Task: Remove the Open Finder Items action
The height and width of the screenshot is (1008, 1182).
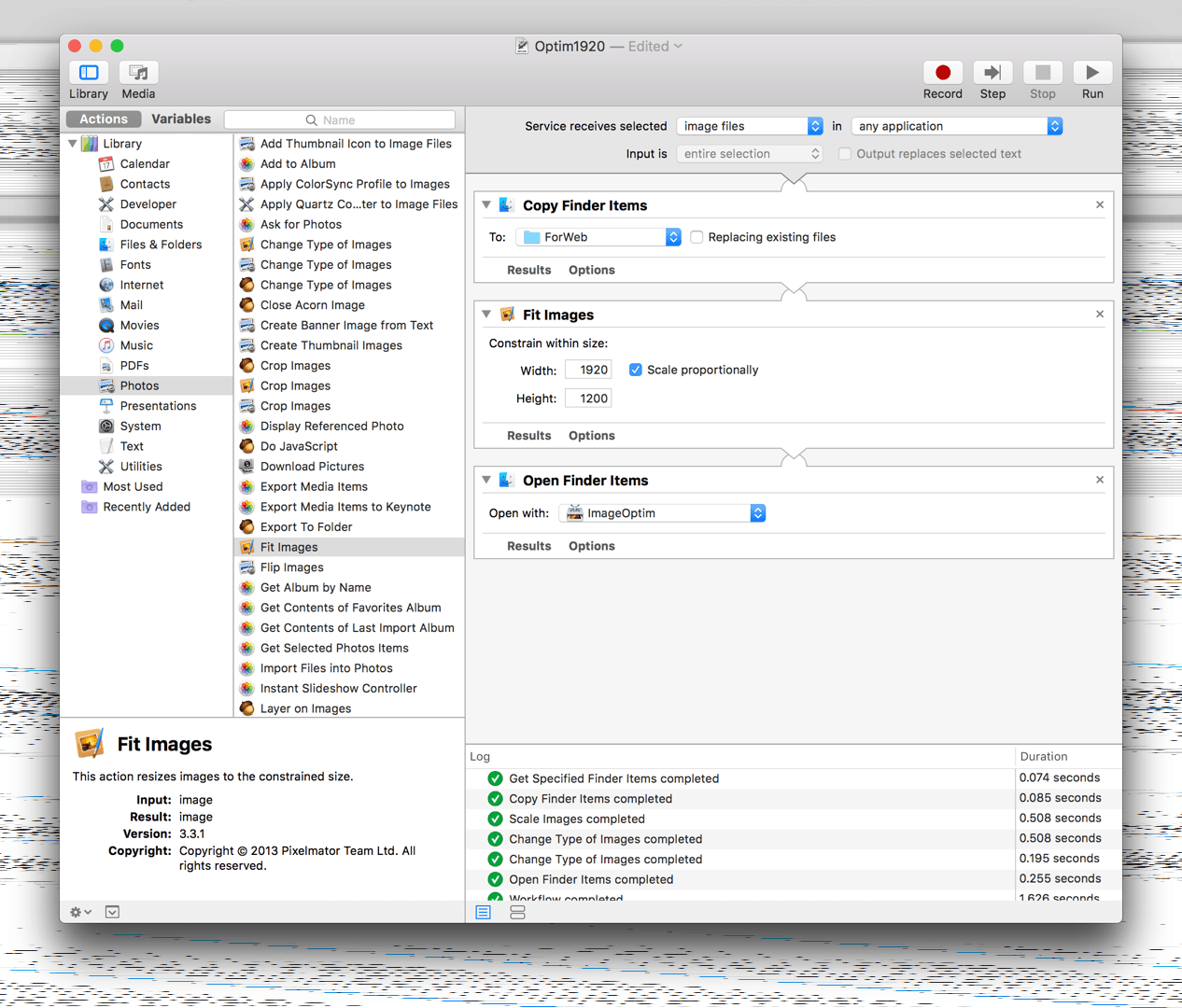Action: coord(1099,480)
